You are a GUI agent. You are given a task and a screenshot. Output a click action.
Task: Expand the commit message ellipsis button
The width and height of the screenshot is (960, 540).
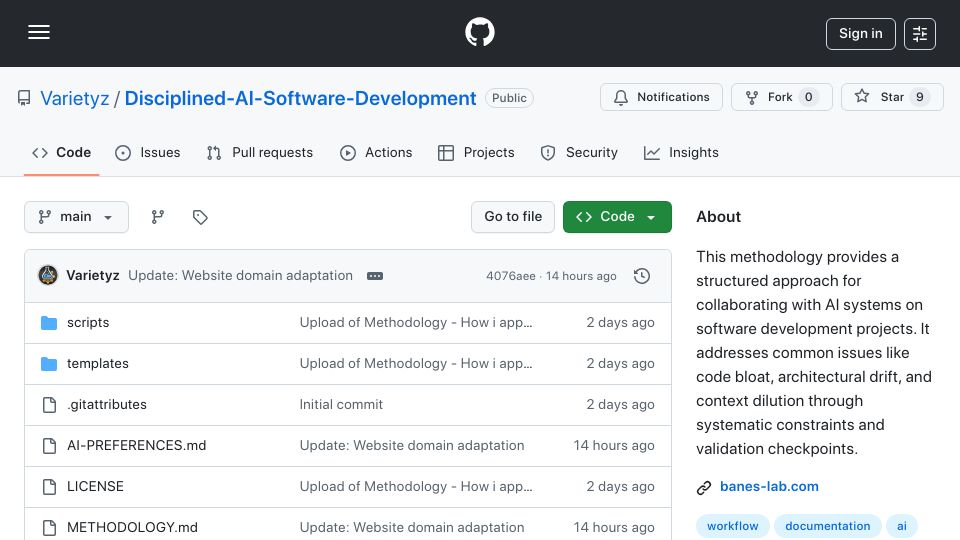375,276
